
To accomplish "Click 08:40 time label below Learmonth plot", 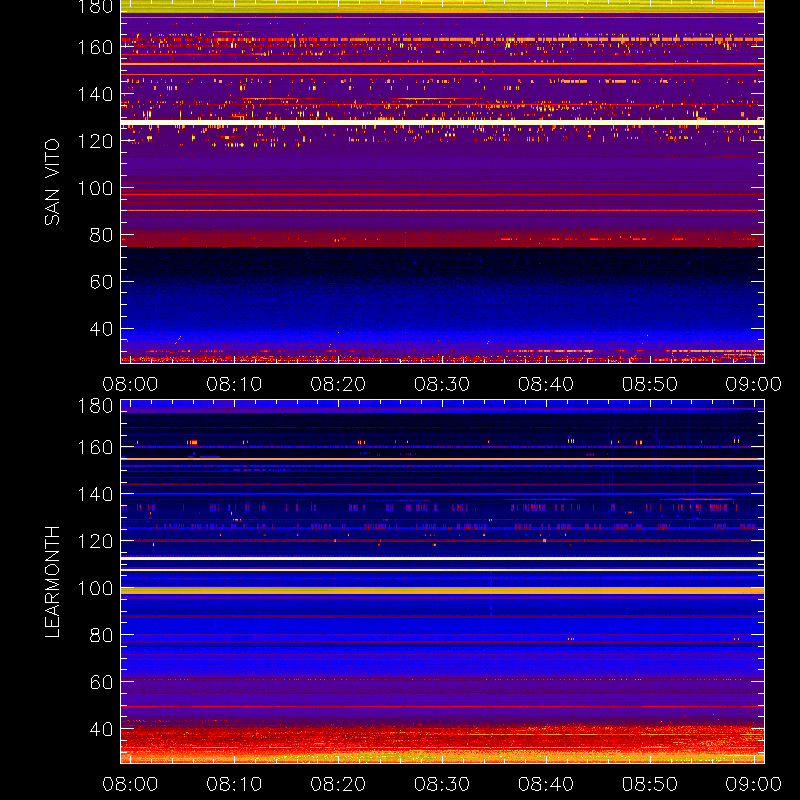I will tap(546, 784).
